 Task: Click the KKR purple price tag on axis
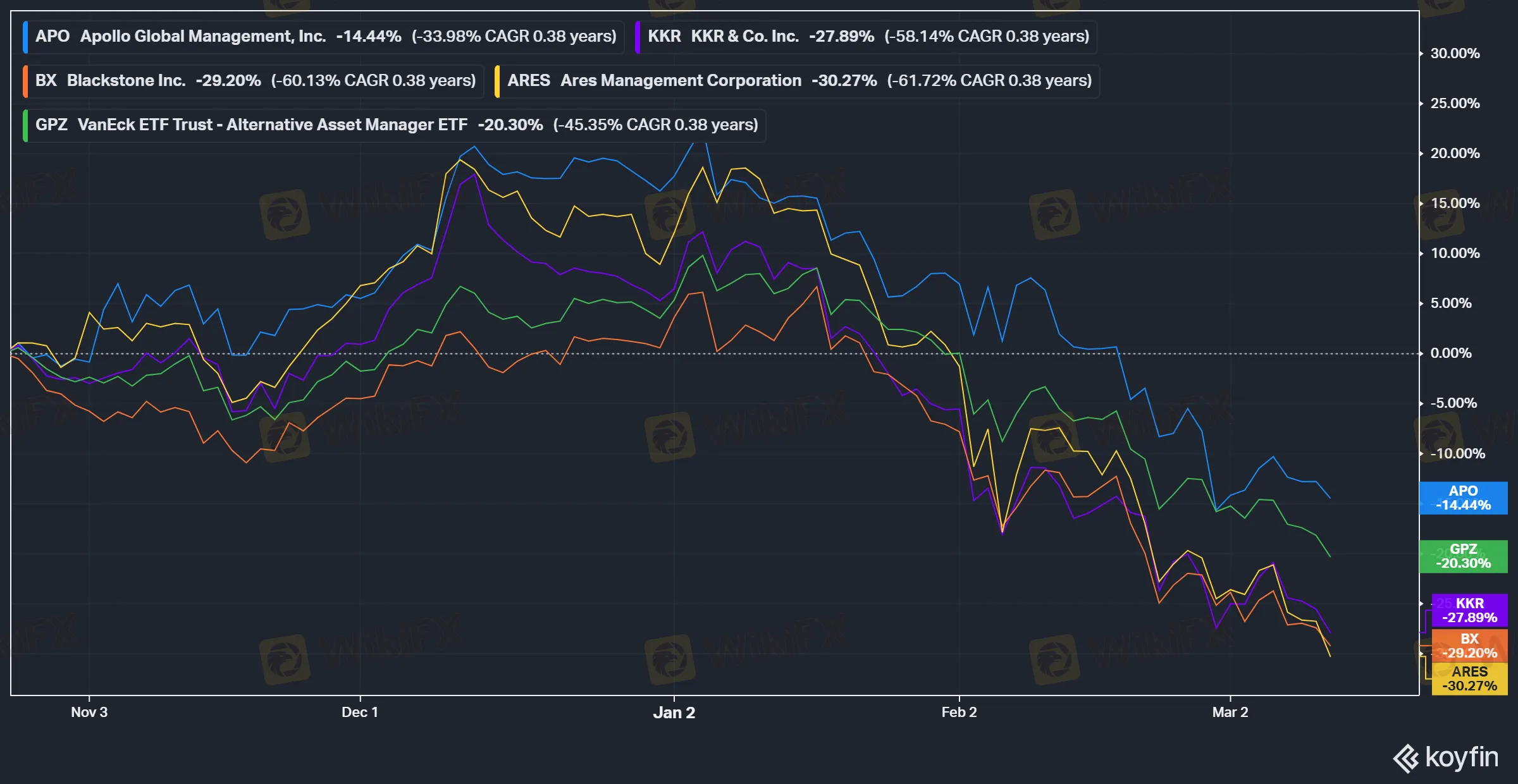click(x=1469, y=611)
